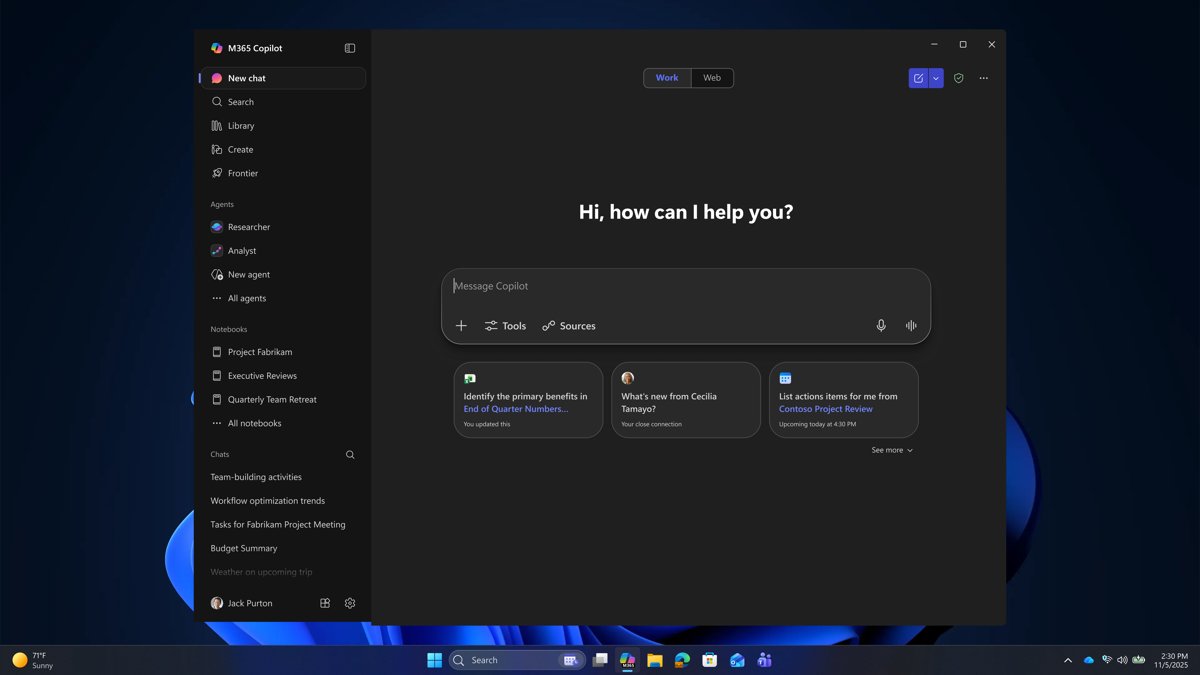Start voice chat waveform icon
Image resolution: width=1200 pixels, height=675 pixels.
[x=911, y=326]
